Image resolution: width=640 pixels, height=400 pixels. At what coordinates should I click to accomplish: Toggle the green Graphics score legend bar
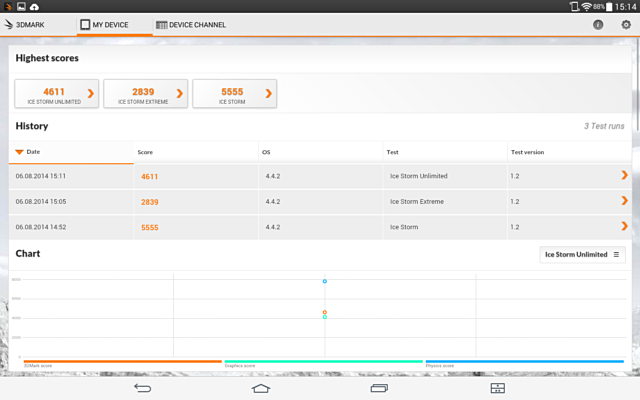point(324,361)
